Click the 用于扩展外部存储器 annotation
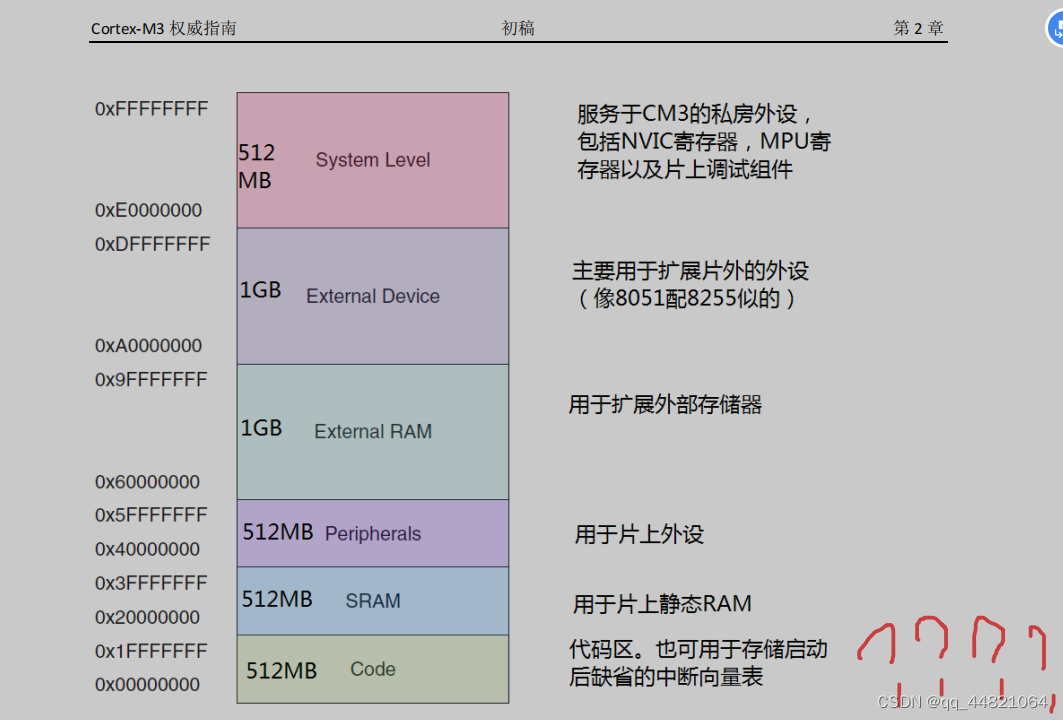This screenshot has height=720, width=1063. pyautogui.click(x=665, y=404)
